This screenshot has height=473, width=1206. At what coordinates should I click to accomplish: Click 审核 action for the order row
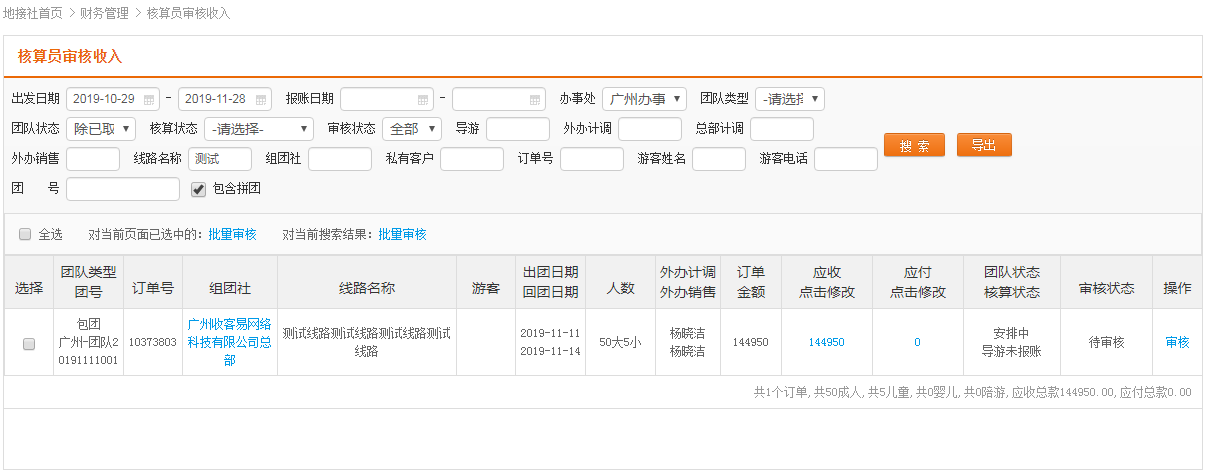tap(1177, 342)
